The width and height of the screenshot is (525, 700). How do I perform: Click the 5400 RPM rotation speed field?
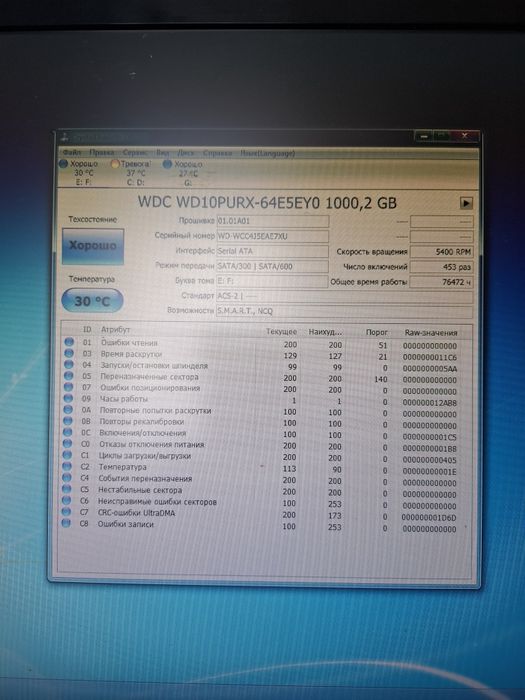[441, 252]
